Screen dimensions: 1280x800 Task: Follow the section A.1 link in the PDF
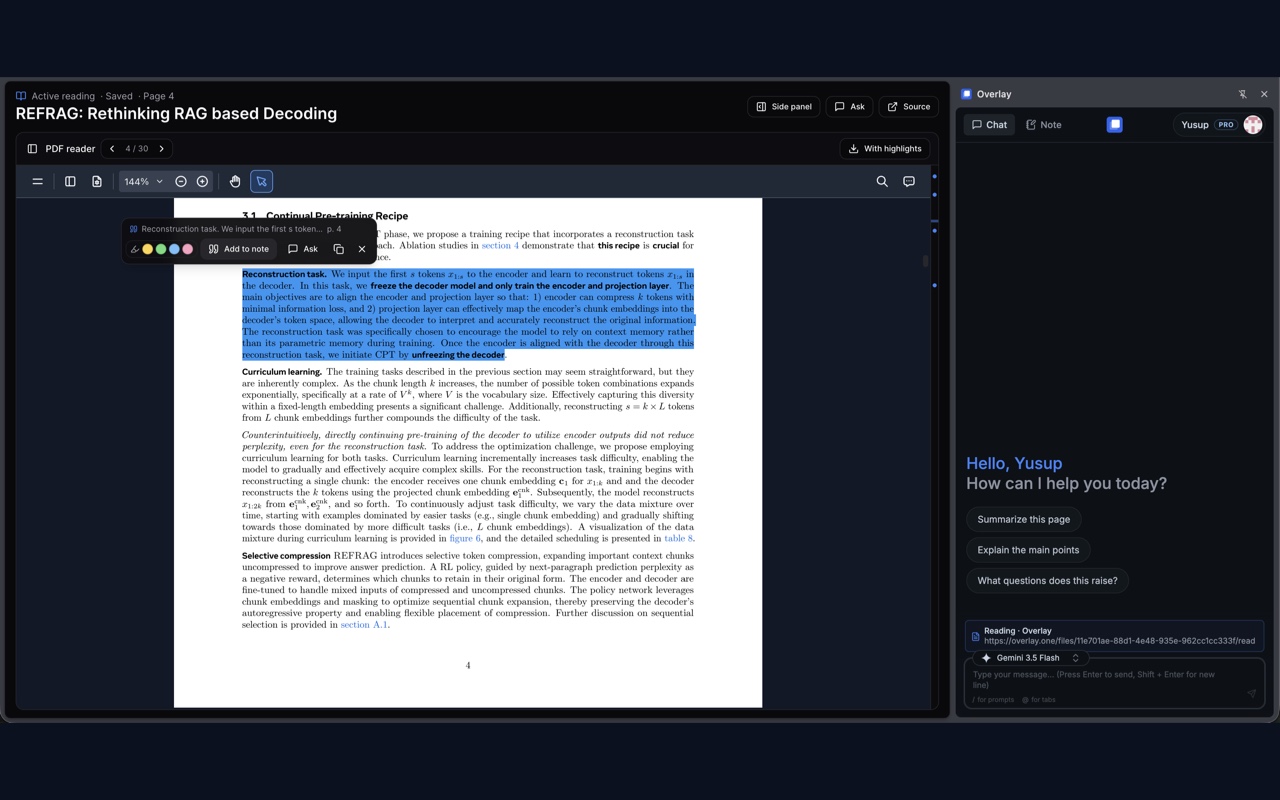pyautogui.click(x=364, y=625)
